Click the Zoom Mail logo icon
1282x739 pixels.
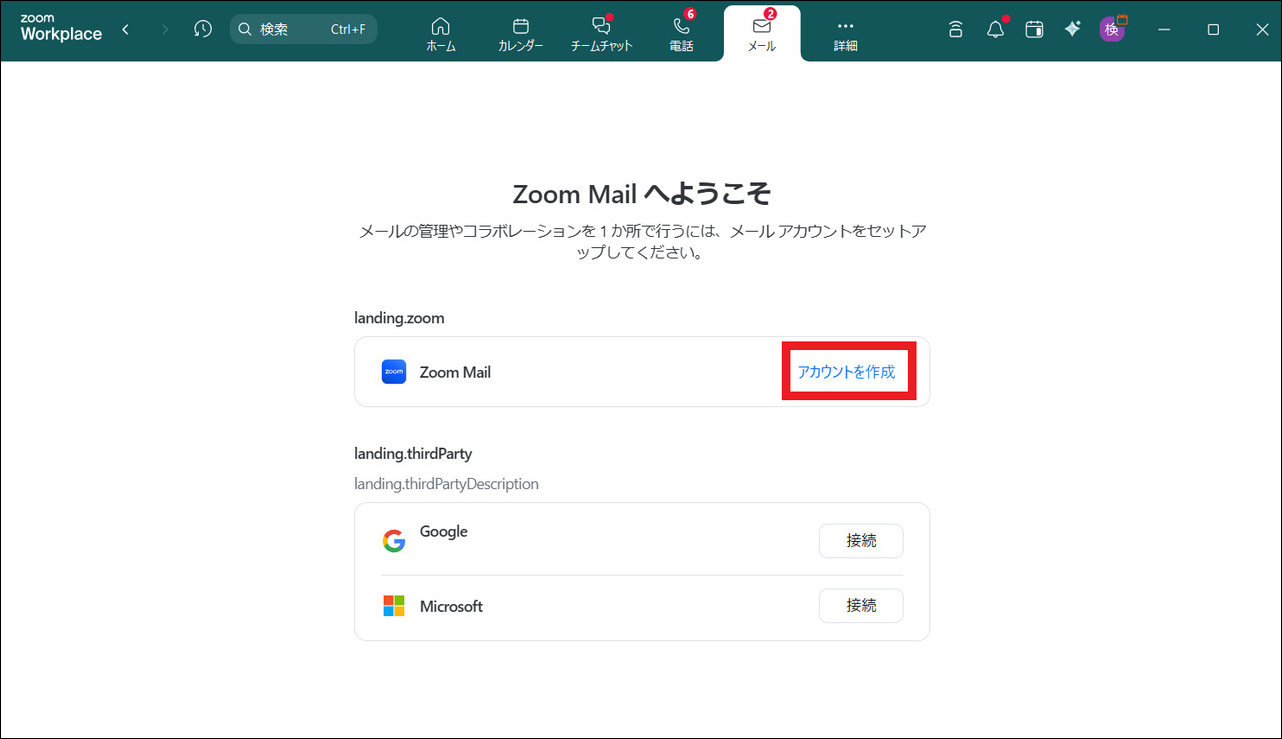click(394, 372)
